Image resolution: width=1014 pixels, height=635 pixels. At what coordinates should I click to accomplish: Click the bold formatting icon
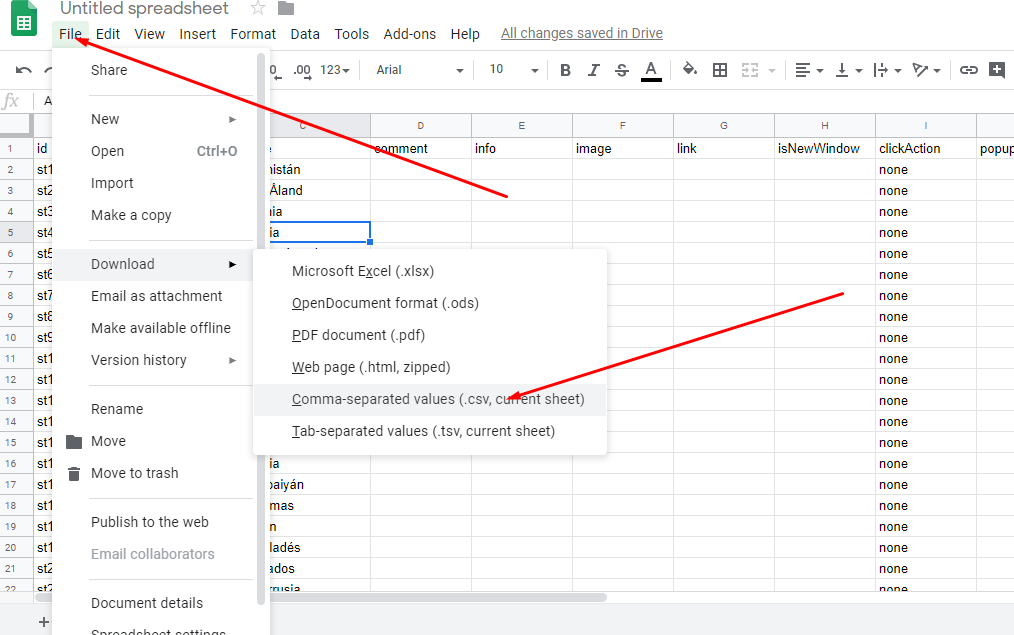565,70
